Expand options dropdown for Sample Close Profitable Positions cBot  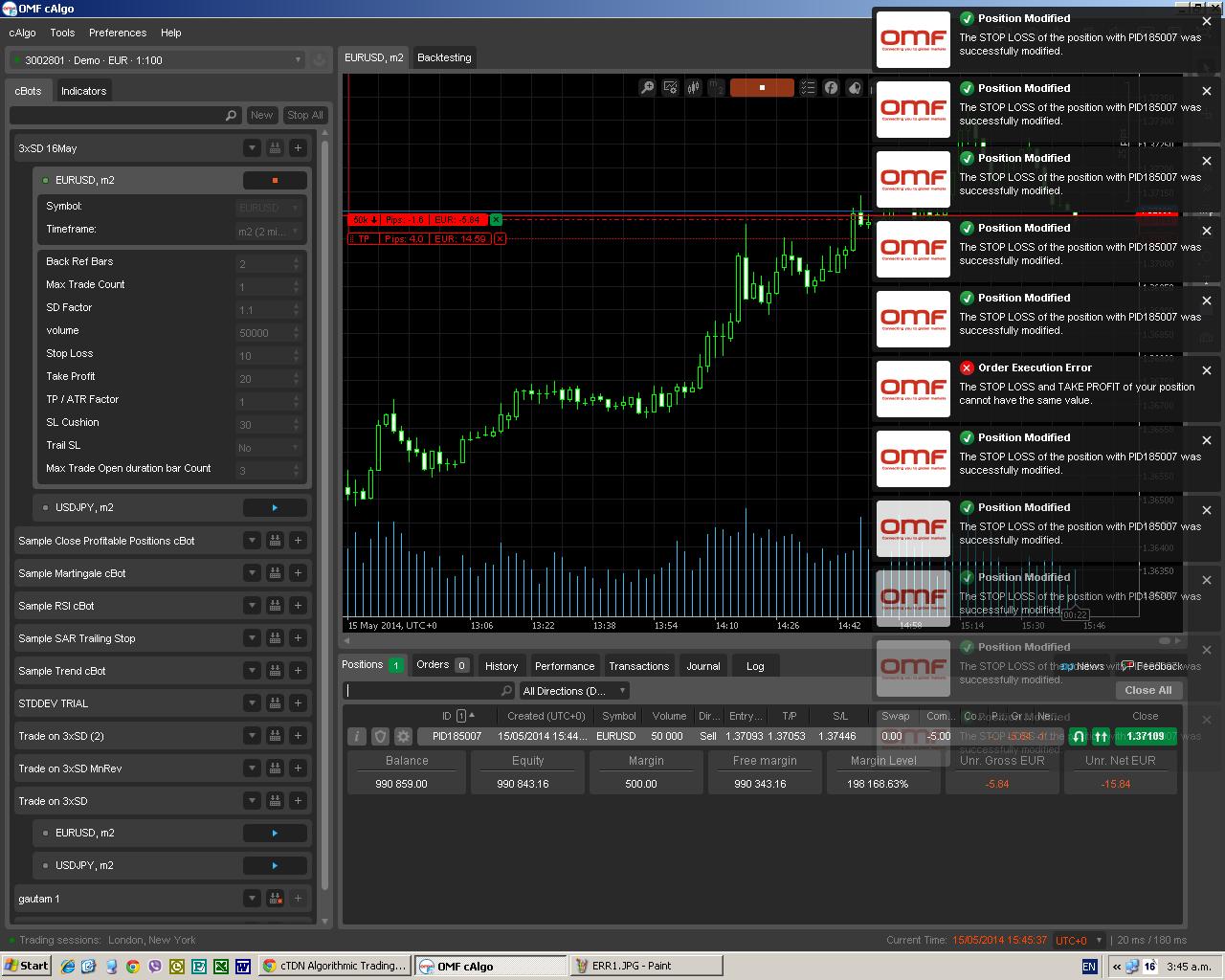tap(252, 541)
